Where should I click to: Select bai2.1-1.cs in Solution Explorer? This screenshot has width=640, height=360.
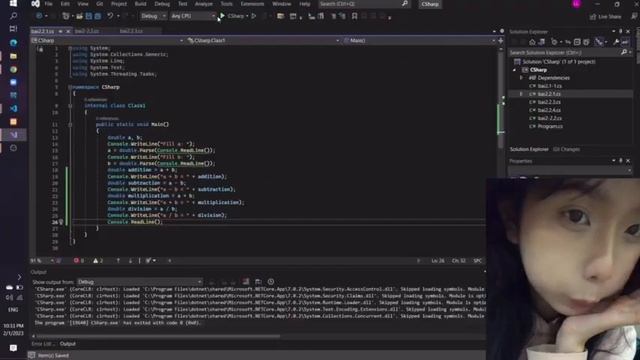coord(549,86)
